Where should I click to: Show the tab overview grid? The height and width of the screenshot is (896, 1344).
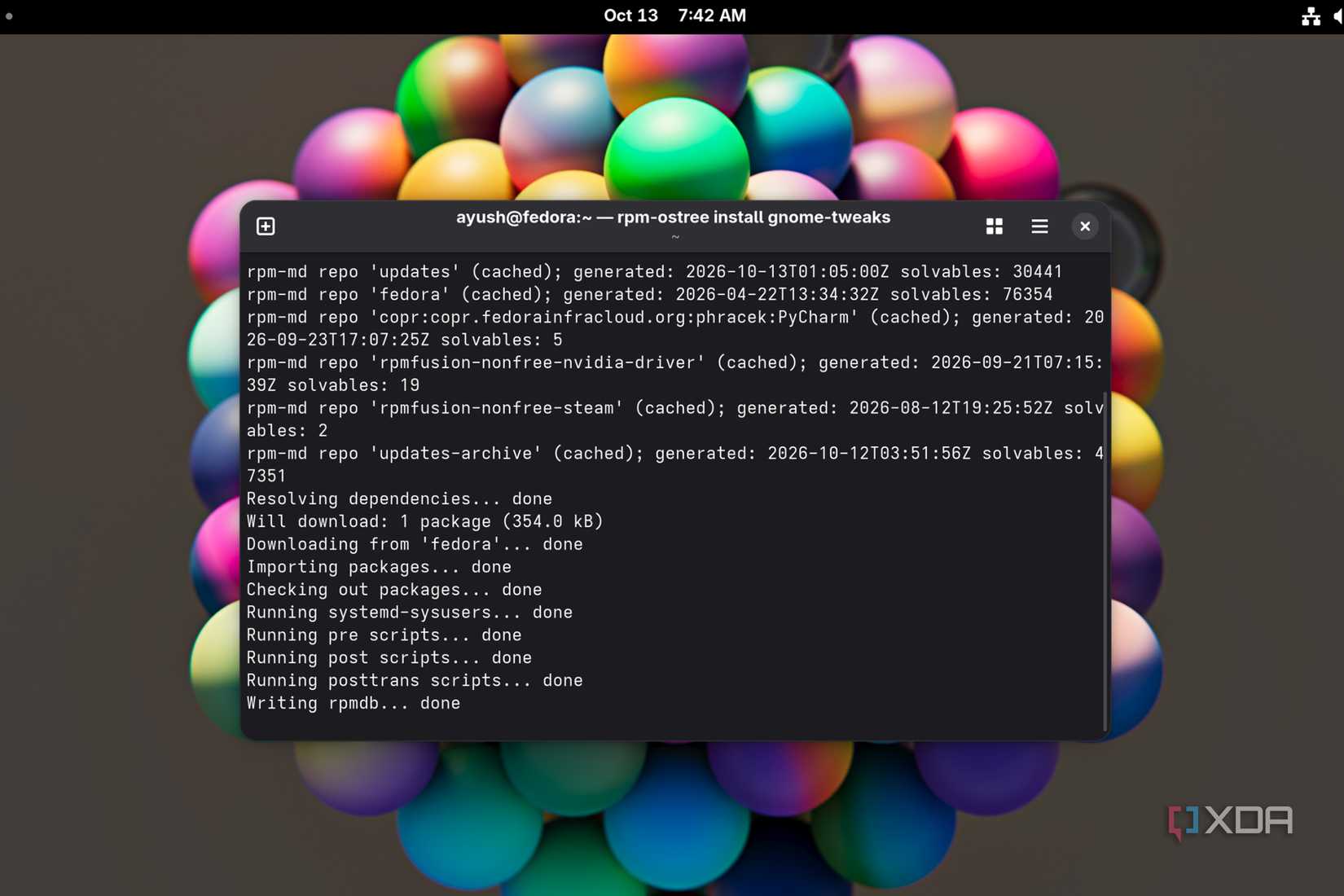pyautogui.click(x=994, y=226)
